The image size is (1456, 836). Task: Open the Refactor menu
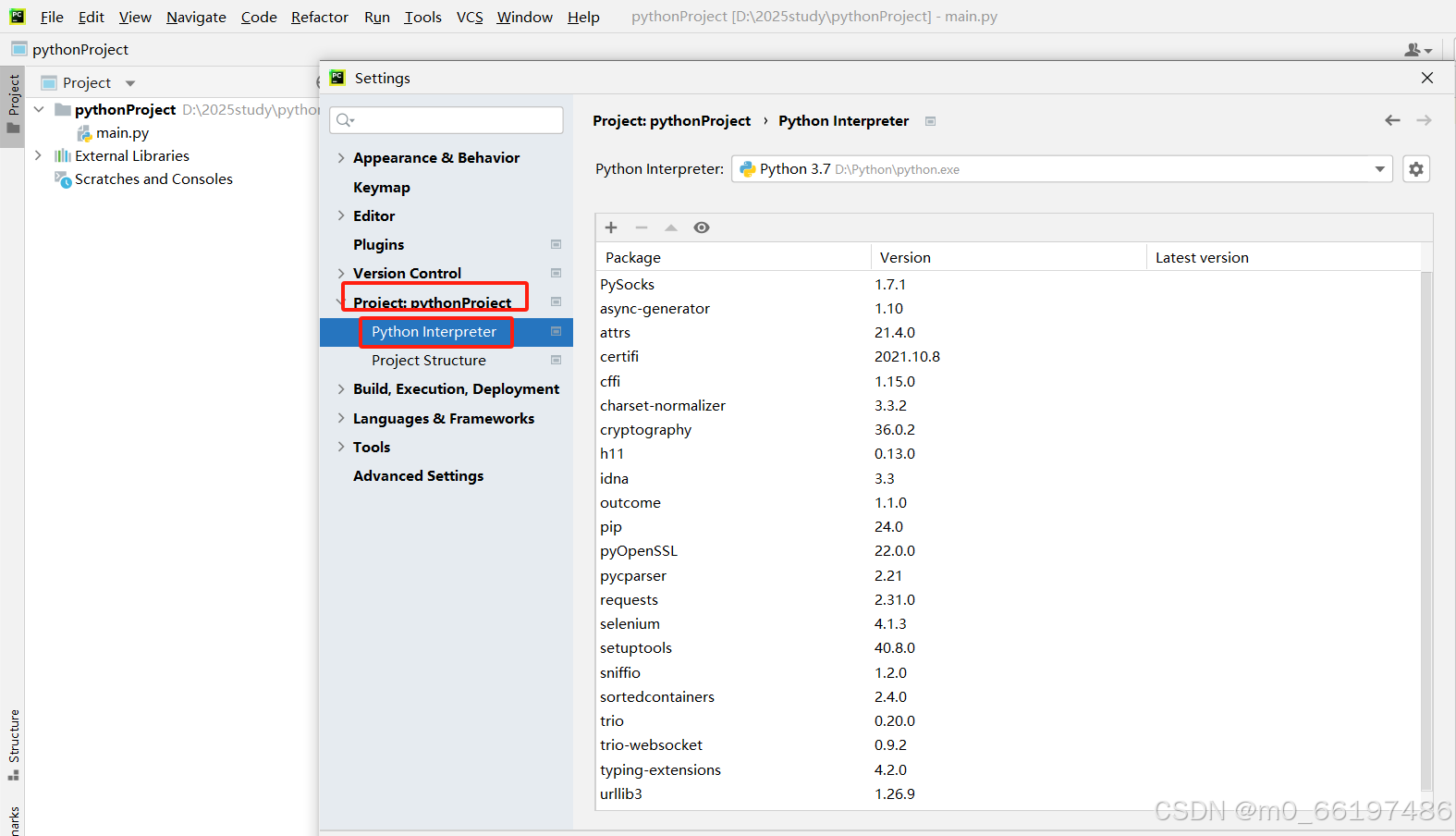point(320,17)
